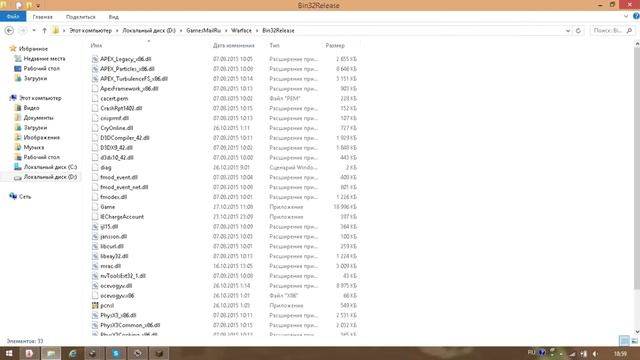
Task: Open Internet Explorer from taskbar
Action: point(73,353)
